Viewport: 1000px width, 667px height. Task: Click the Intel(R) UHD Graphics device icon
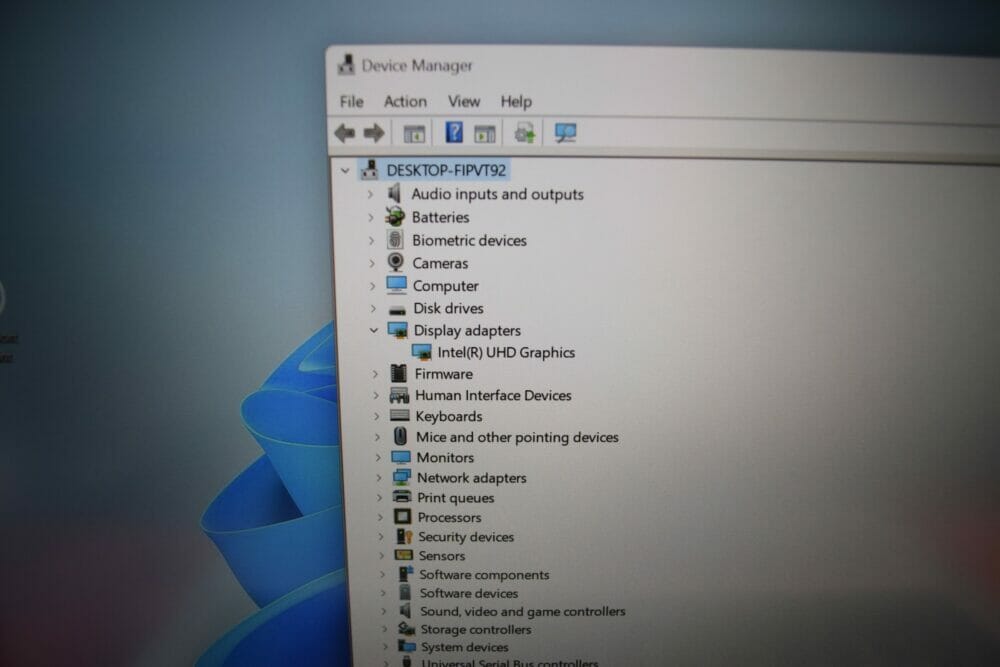(x=422, y=352)
